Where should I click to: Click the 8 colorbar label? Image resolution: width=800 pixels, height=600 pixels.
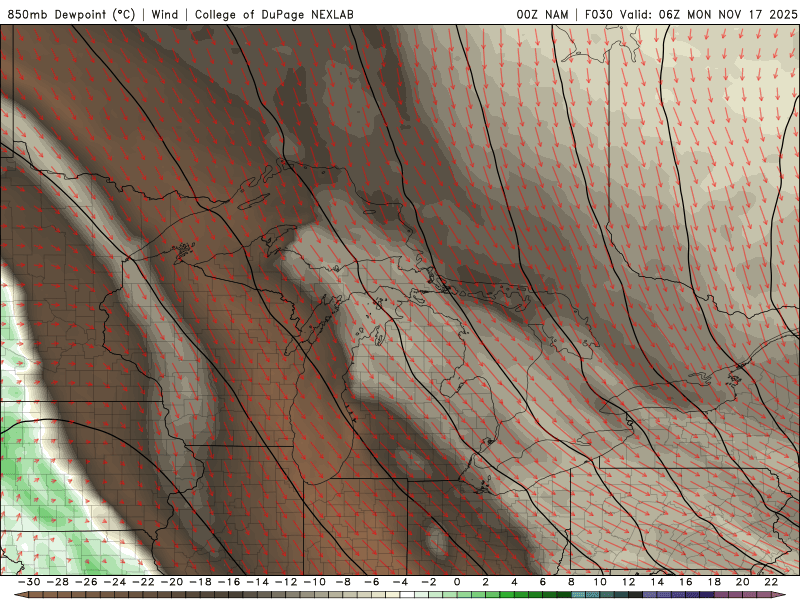click(571, 582)
